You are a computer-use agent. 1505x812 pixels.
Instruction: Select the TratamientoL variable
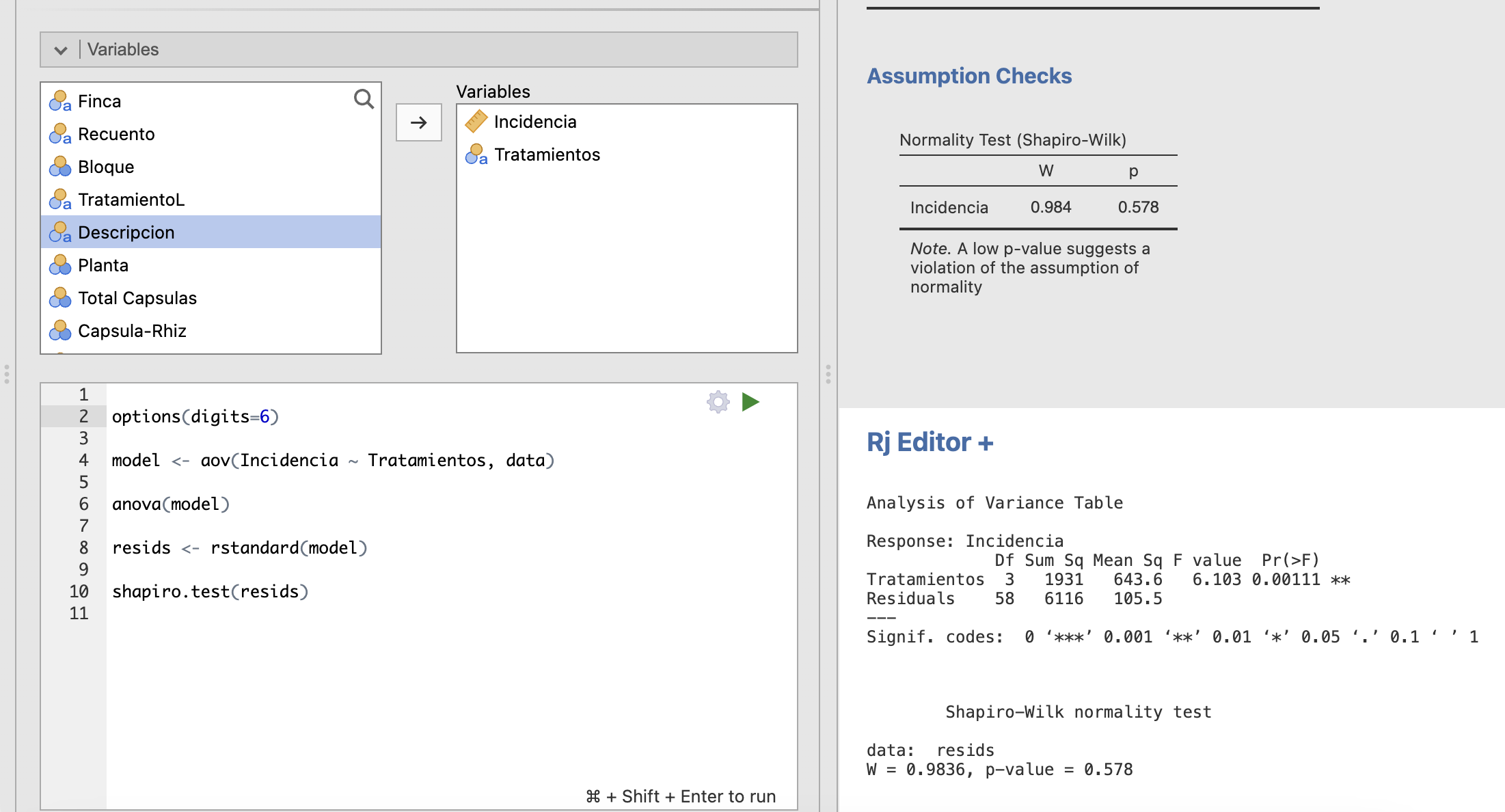[x=131, y=200]
